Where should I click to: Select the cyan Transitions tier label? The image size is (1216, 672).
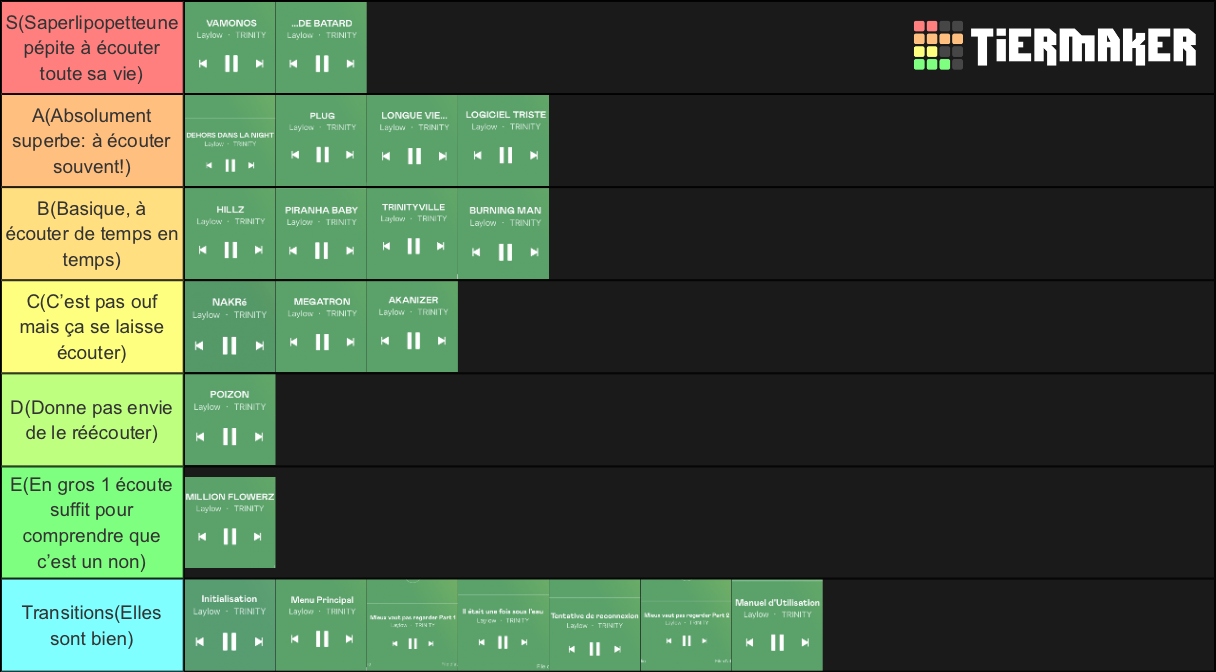point(92,625)
